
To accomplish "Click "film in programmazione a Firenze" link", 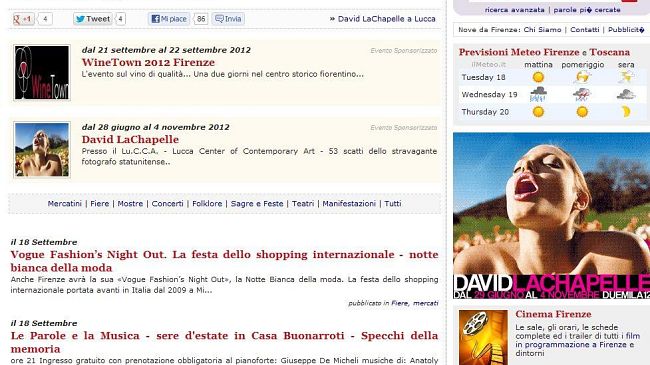I will click(578, 341).
